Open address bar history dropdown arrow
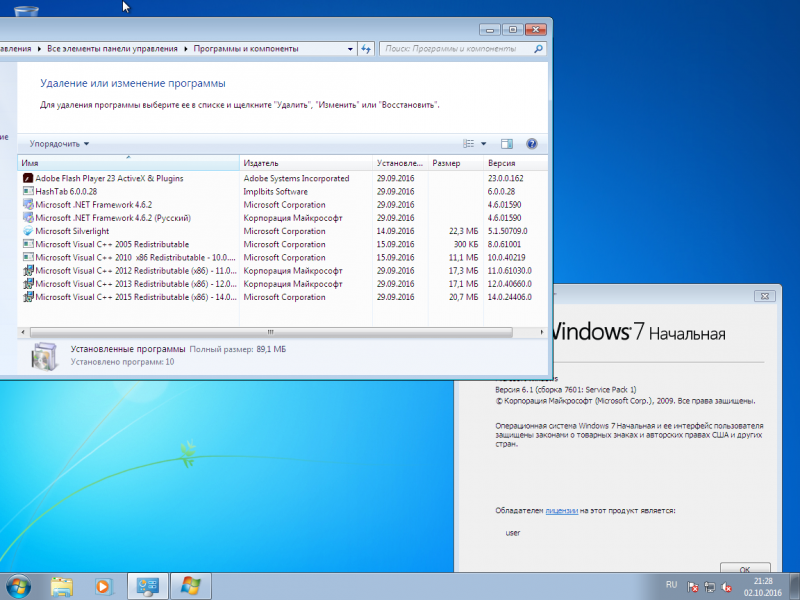 (x=350, y=49)
